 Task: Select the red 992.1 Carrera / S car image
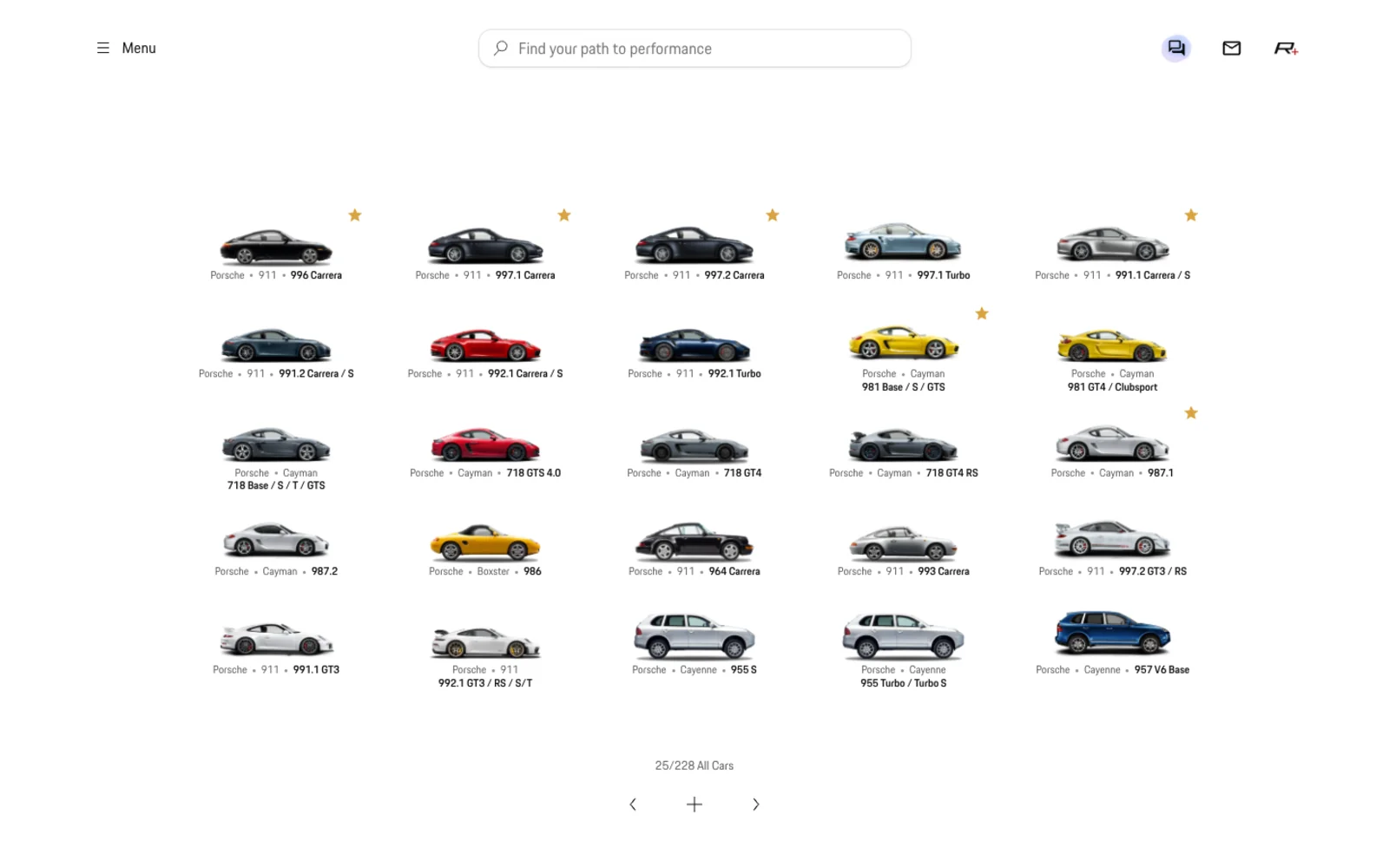[485, 345]
